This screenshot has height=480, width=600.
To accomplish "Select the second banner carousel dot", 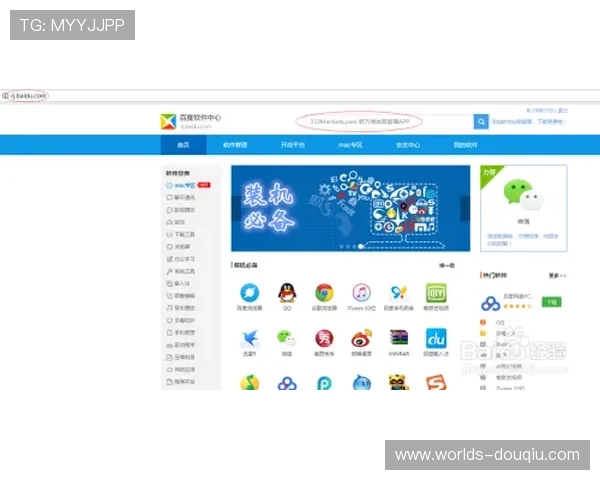I will click(348, 247).
